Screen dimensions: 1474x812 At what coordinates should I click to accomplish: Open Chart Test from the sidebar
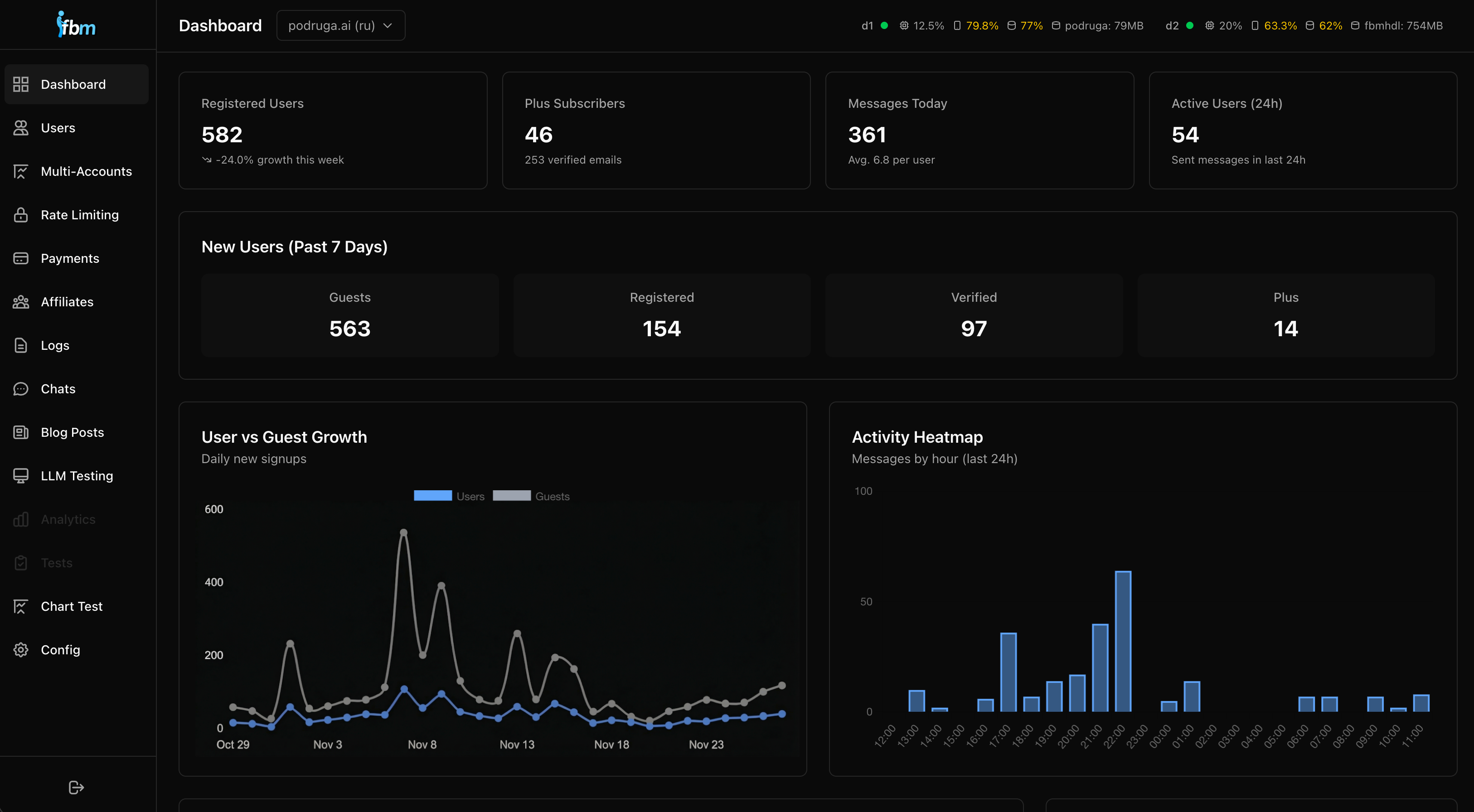click(x=71, y=606)
